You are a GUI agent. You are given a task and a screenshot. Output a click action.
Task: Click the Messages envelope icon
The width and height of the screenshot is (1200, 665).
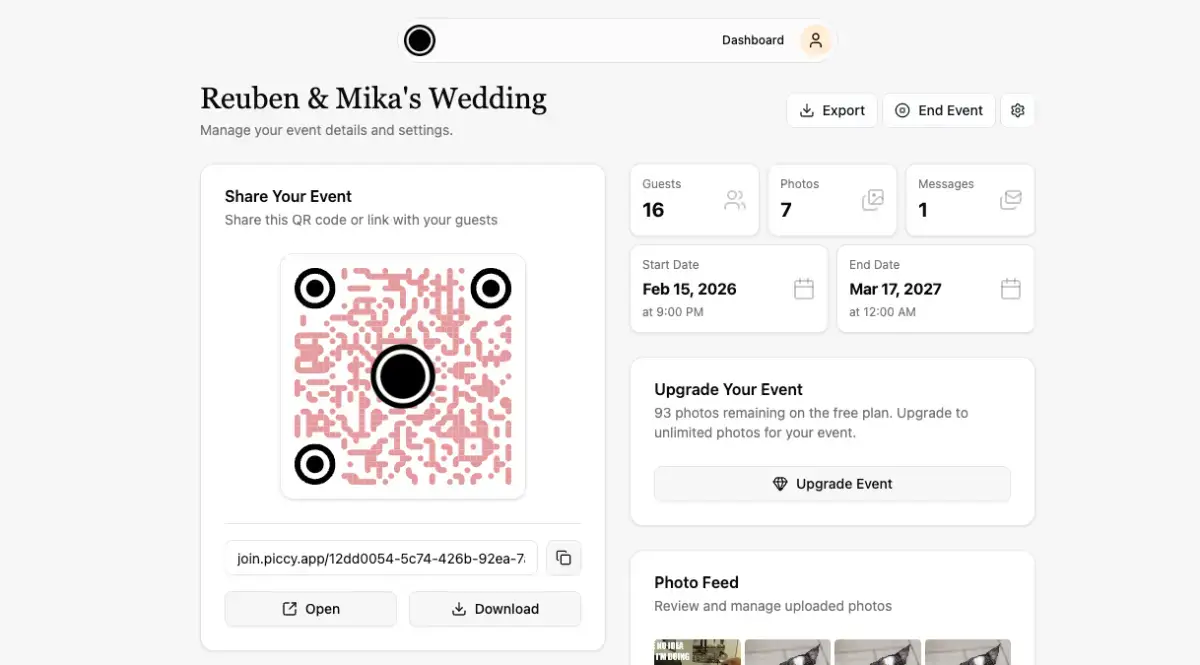pyautogui.click(x=1011, y=200)
